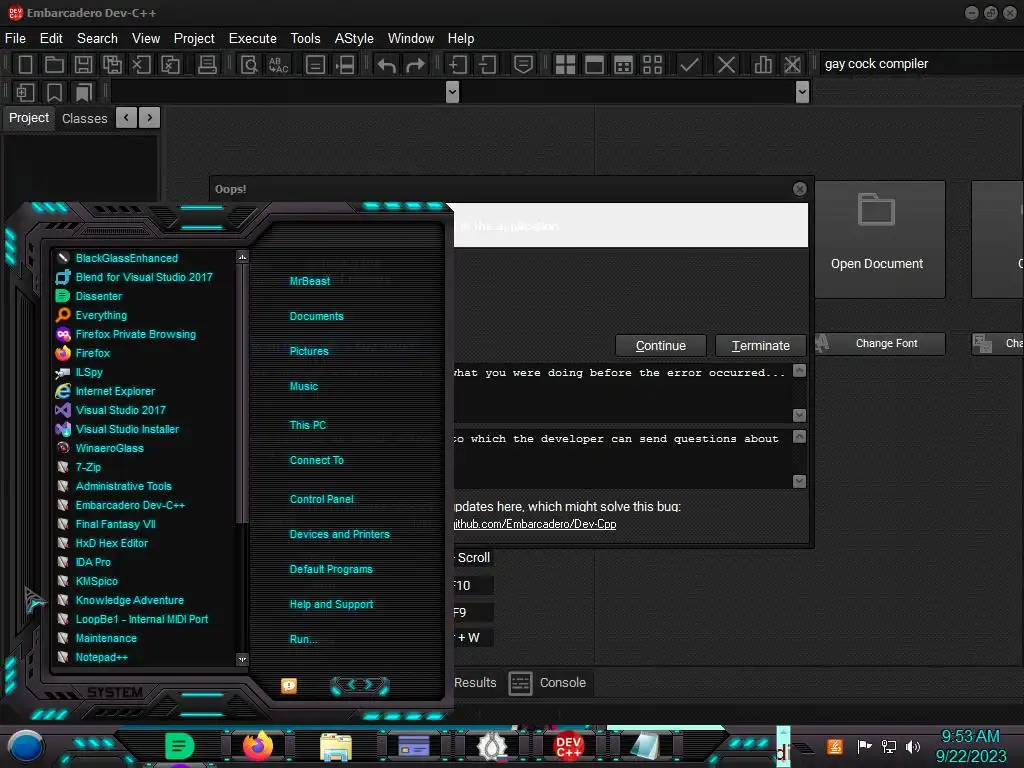The width and height of the screenshot is (1024, 768).
Task: Click the right arrow beside Classes tab
Action: 150,118
